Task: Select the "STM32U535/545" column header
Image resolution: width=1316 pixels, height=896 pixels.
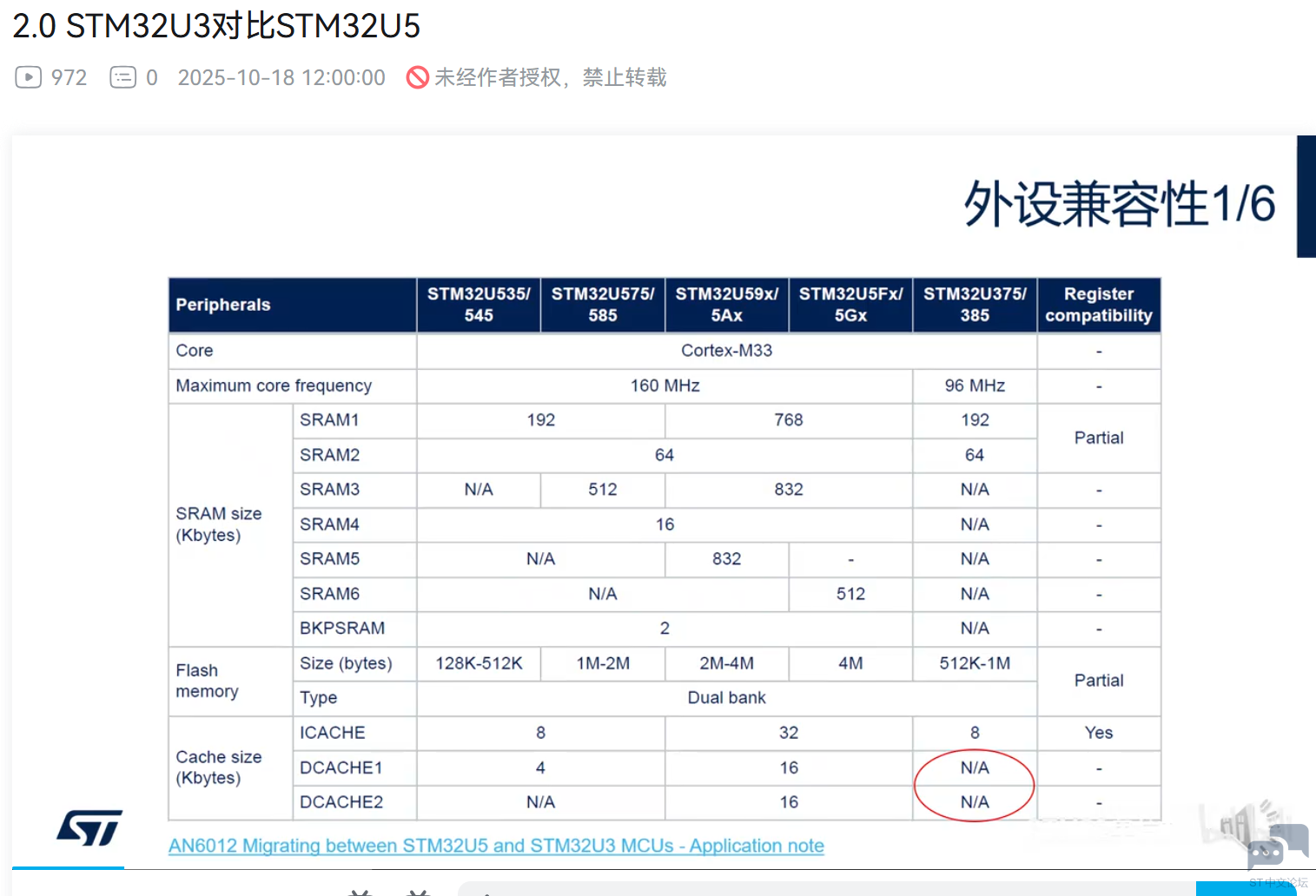Action: point(479,305)
